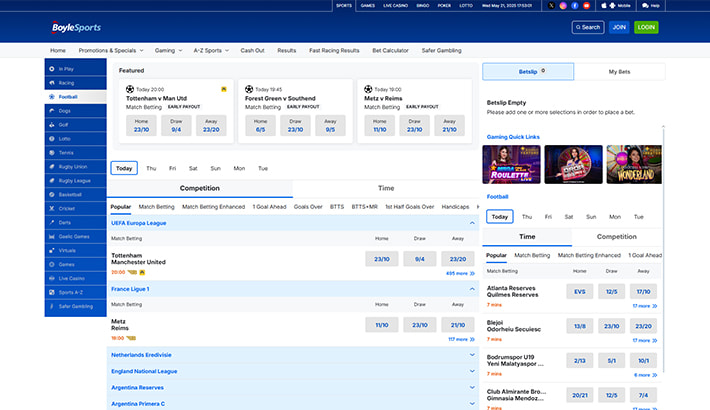The height and width of the screenshot is (410, 710).
Task: Open Mega Roulette game thumbnail
Action: (x=511, y=164)
